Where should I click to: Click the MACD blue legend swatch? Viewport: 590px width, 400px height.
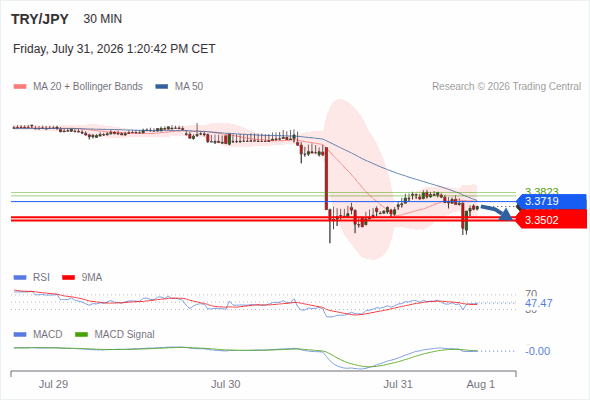(x=20, y=335)
